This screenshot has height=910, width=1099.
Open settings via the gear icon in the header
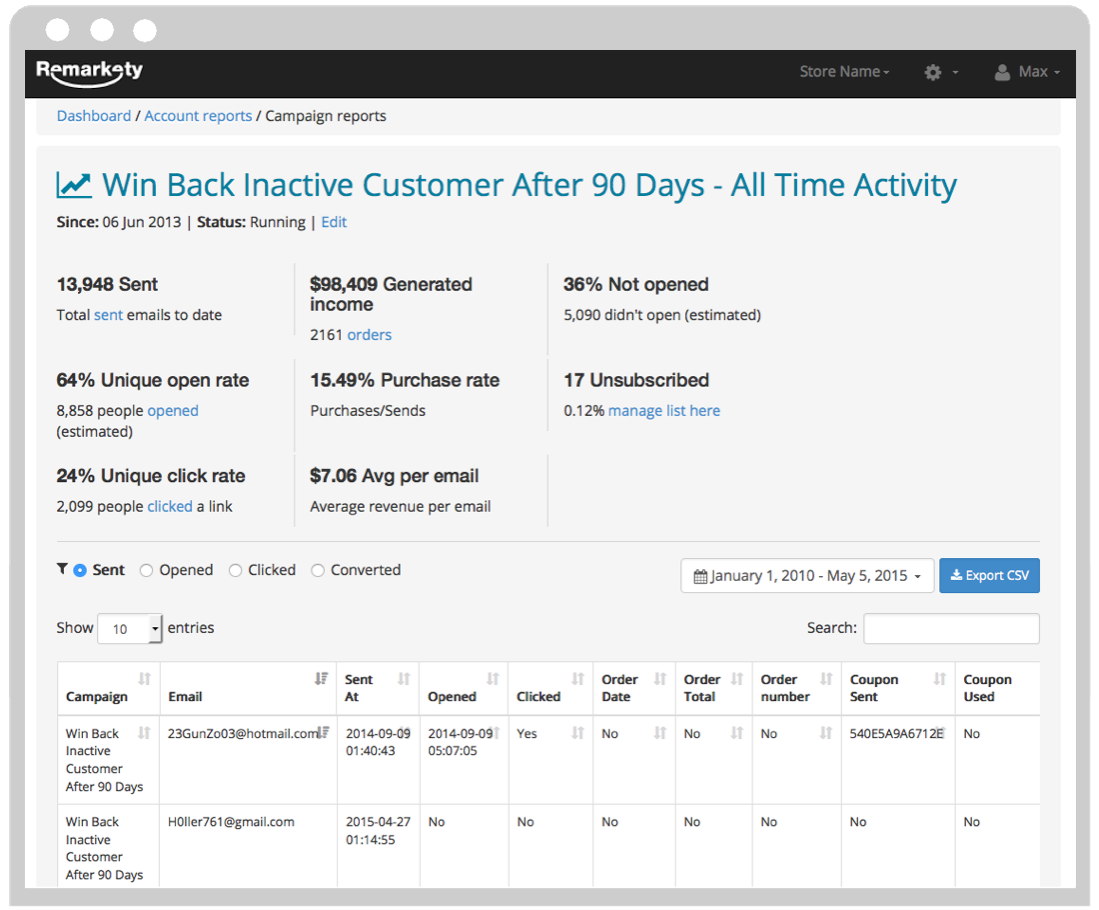click(x=932, y=72)
